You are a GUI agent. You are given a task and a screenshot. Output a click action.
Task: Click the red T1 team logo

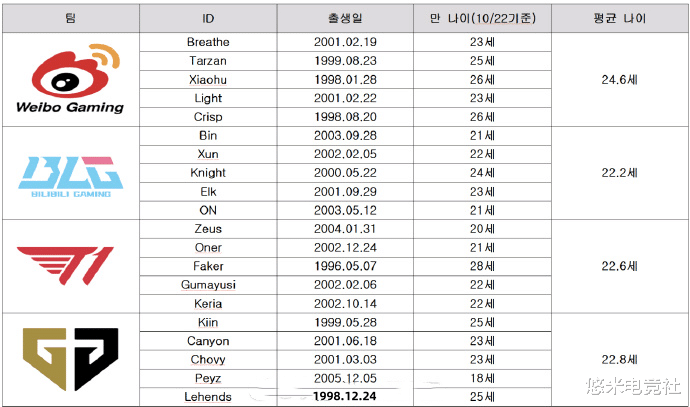(65, 265)
